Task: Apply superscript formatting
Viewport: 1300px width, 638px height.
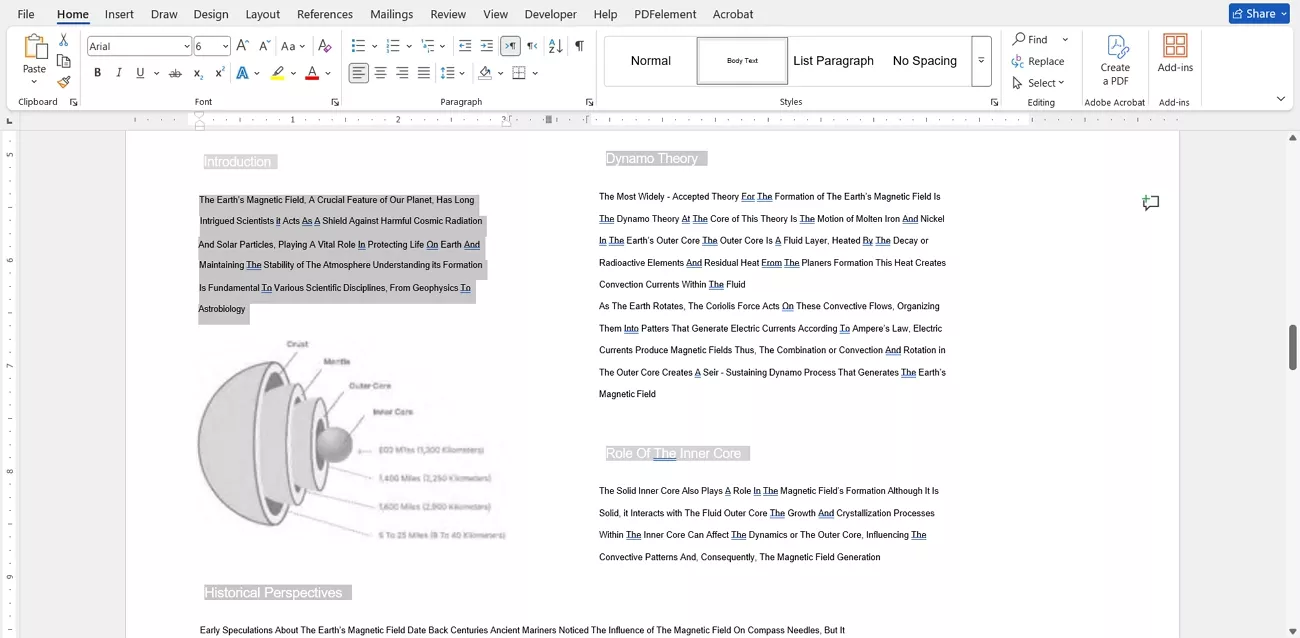Action: 219,72
